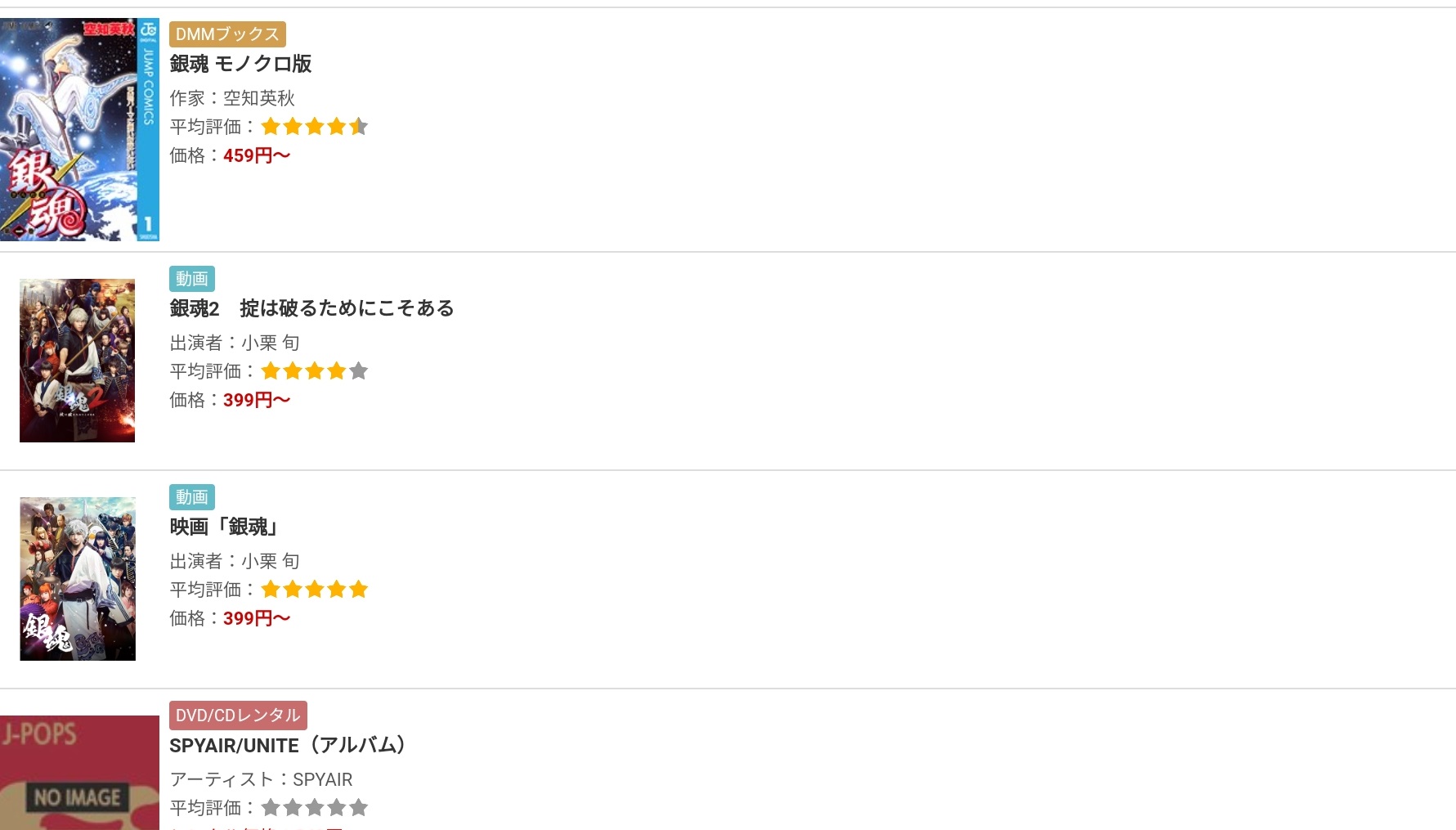
Task: Click author name 空知英秋
Action: (258, 98)
